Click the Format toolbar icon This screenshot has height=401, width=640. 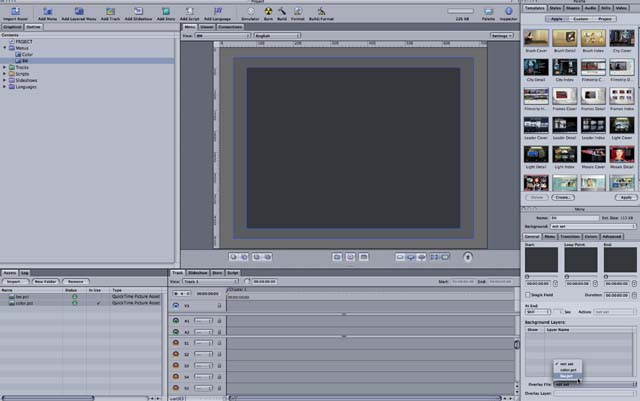point(298,11)
